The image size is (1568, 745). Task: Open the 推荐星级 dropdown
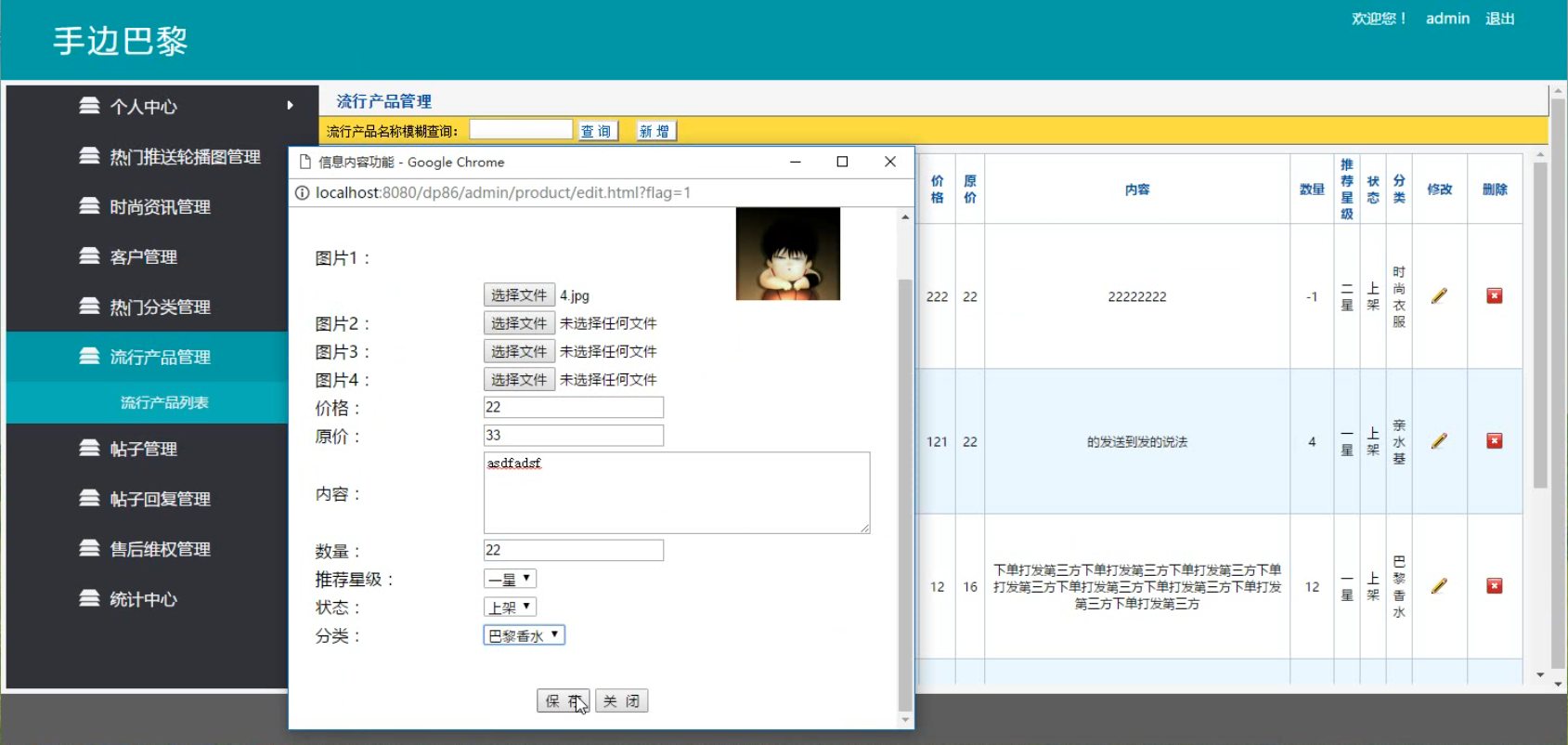[510, 579]
